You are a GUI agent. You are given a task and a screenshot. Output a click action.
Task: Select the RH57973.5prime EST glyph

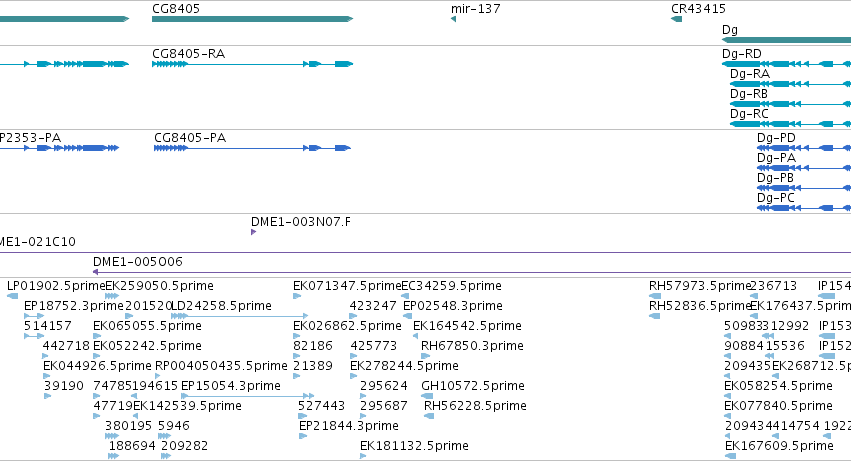[x=655, y=296]
